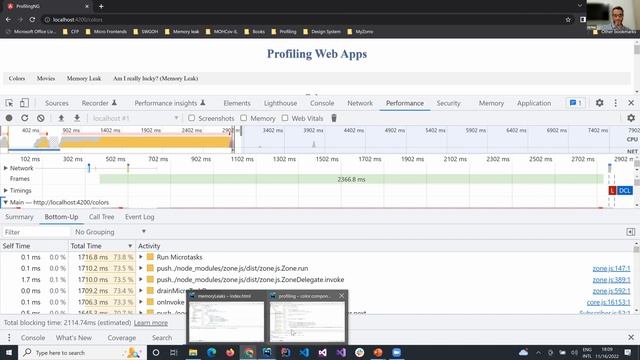Open the core.js:16153:1 source link
640x360 pixels.
pyautogui.click(x=608, y=302)
